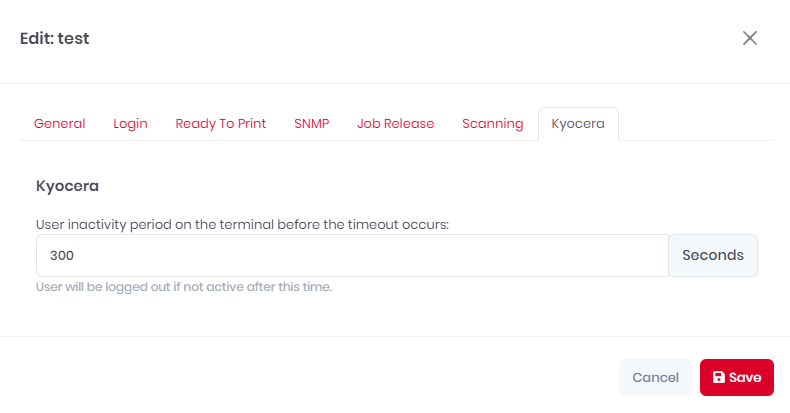Save the Kyocera settings
Image resolution: width=790 pixels, height=413 pixels.
coord(737,377)
